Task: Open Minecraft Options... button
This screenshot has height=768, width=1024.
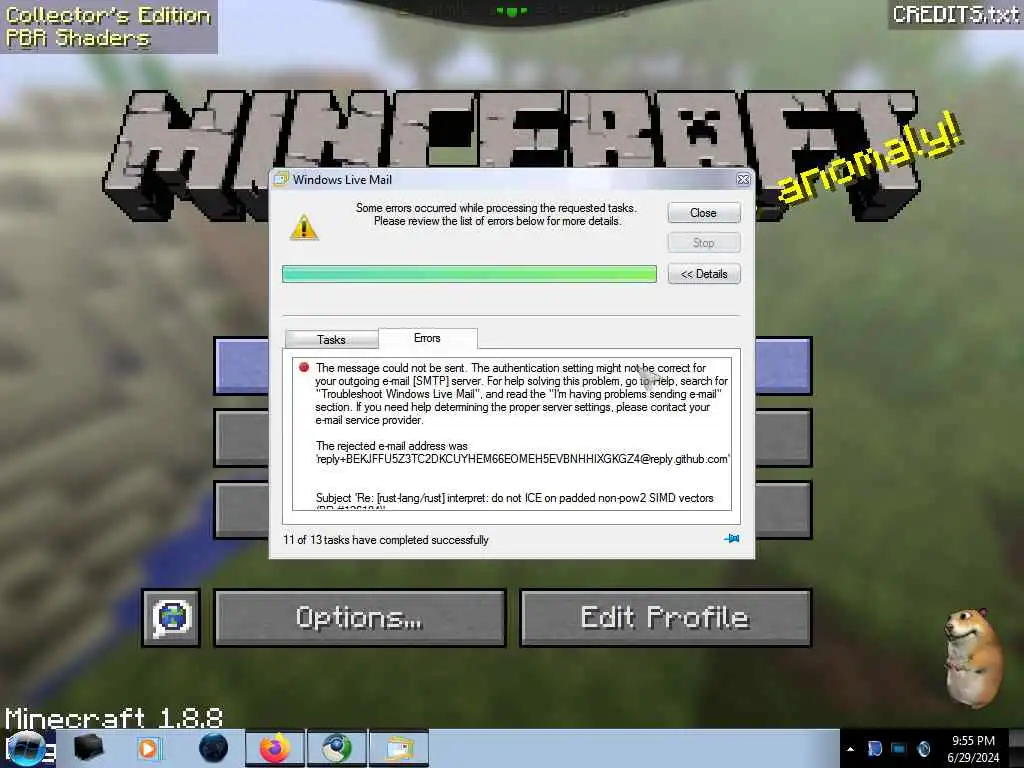Action: (360, 618)
